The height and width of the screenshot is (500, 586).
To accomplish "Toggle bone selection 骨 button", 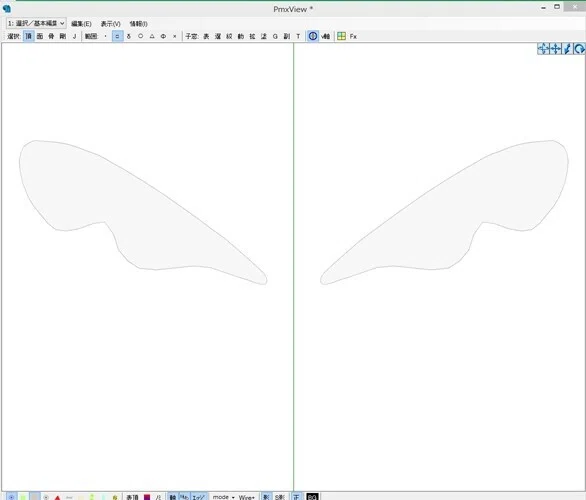I will click(51, 36).
